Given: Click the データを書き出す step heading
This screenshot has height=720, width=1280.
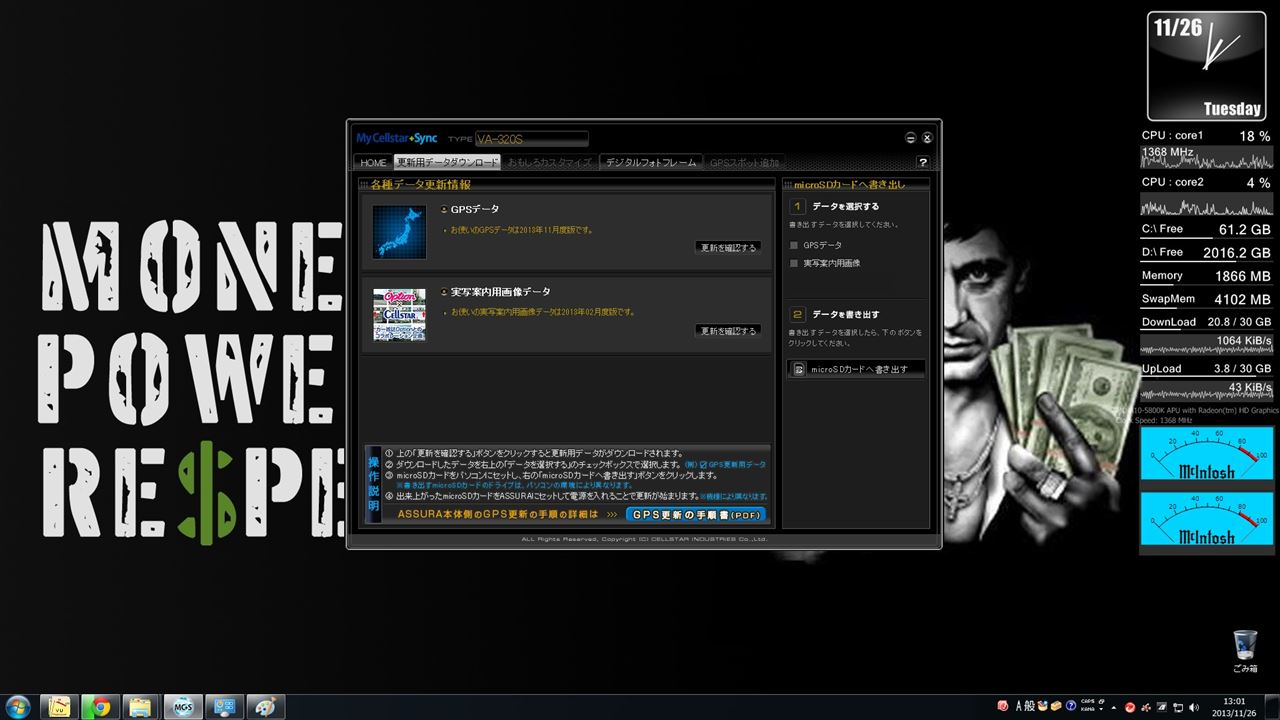Looking at the screenshot, I should coord(845,314).
